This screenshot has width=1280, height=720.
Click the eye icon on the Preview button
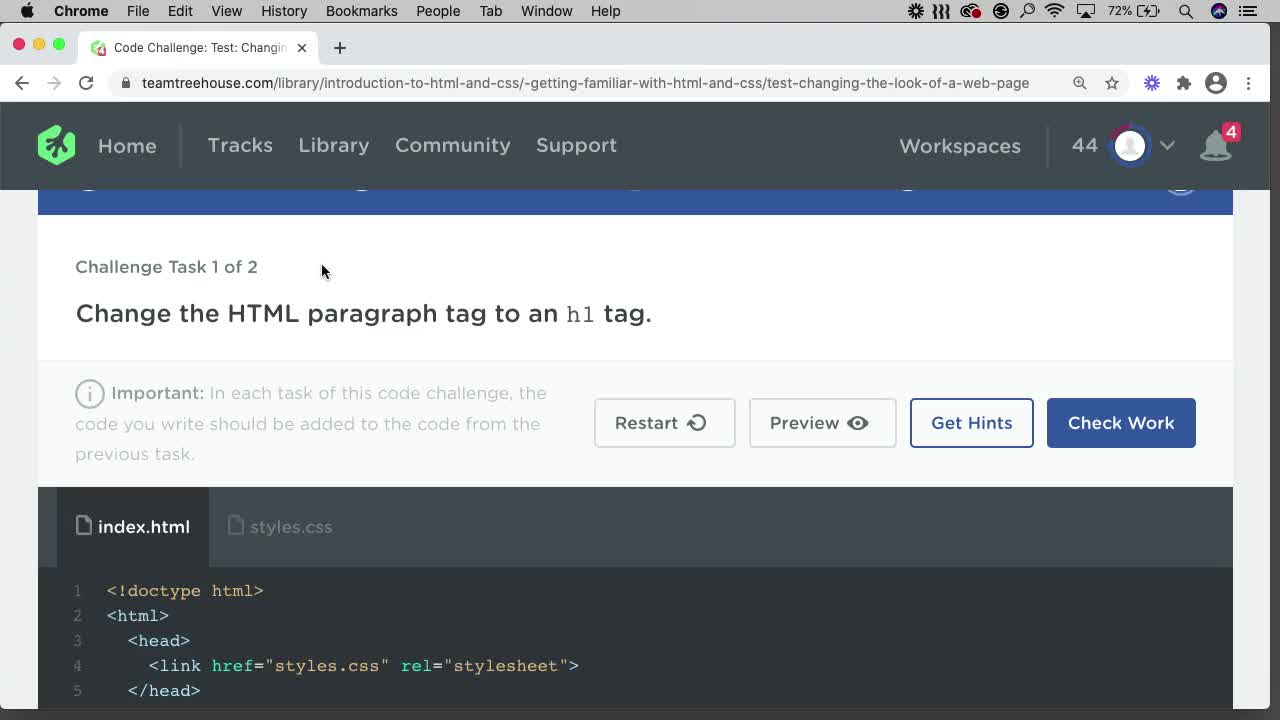[x=858, y=423]
